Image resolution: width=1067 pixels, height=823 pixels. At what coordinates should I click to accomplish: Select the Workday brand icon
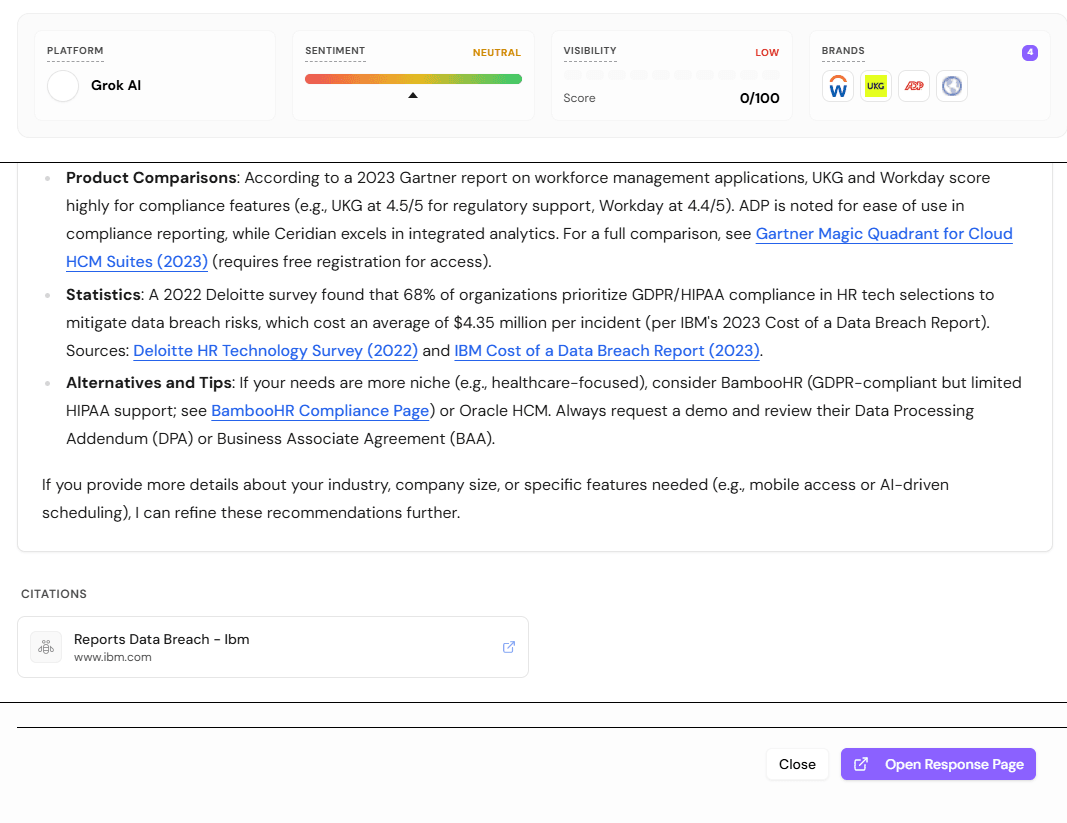(x=837, y=86)
